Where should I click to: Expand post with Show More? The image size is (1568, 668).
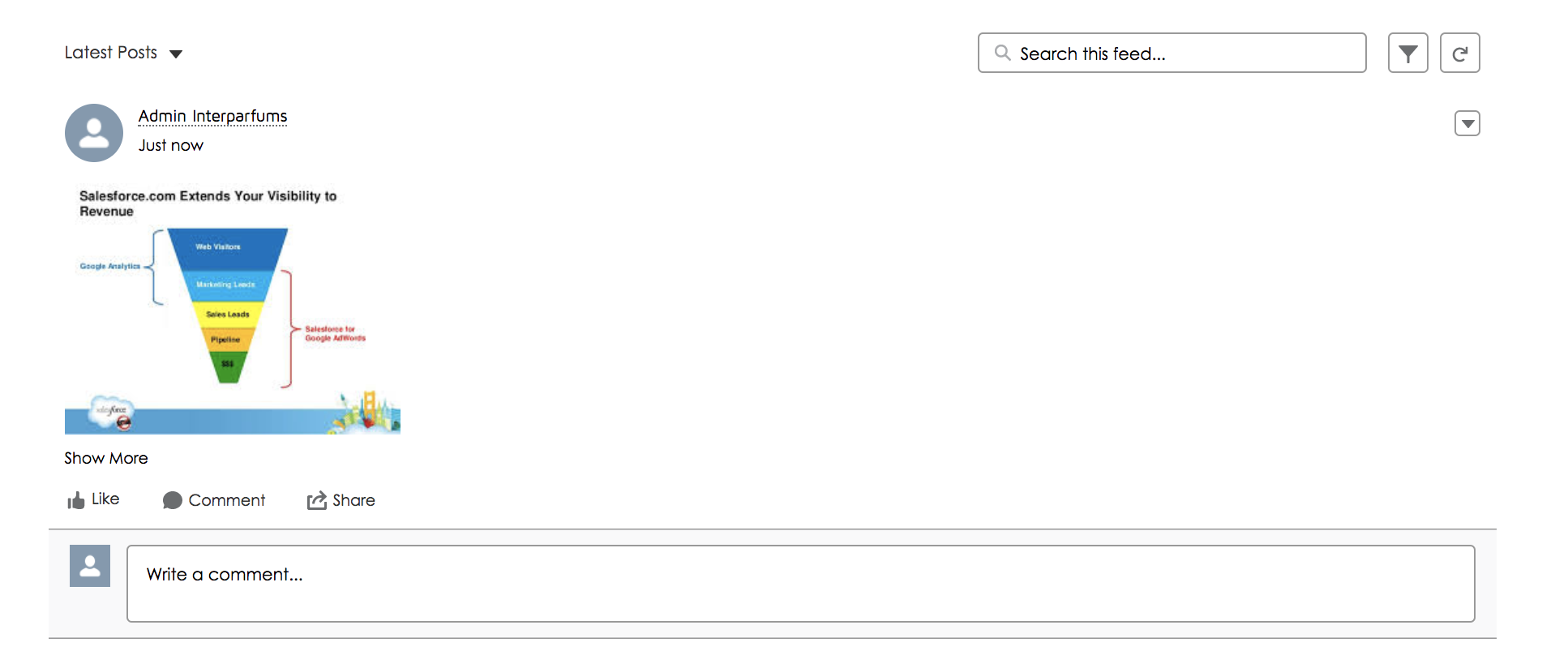[x=106, y=458]
